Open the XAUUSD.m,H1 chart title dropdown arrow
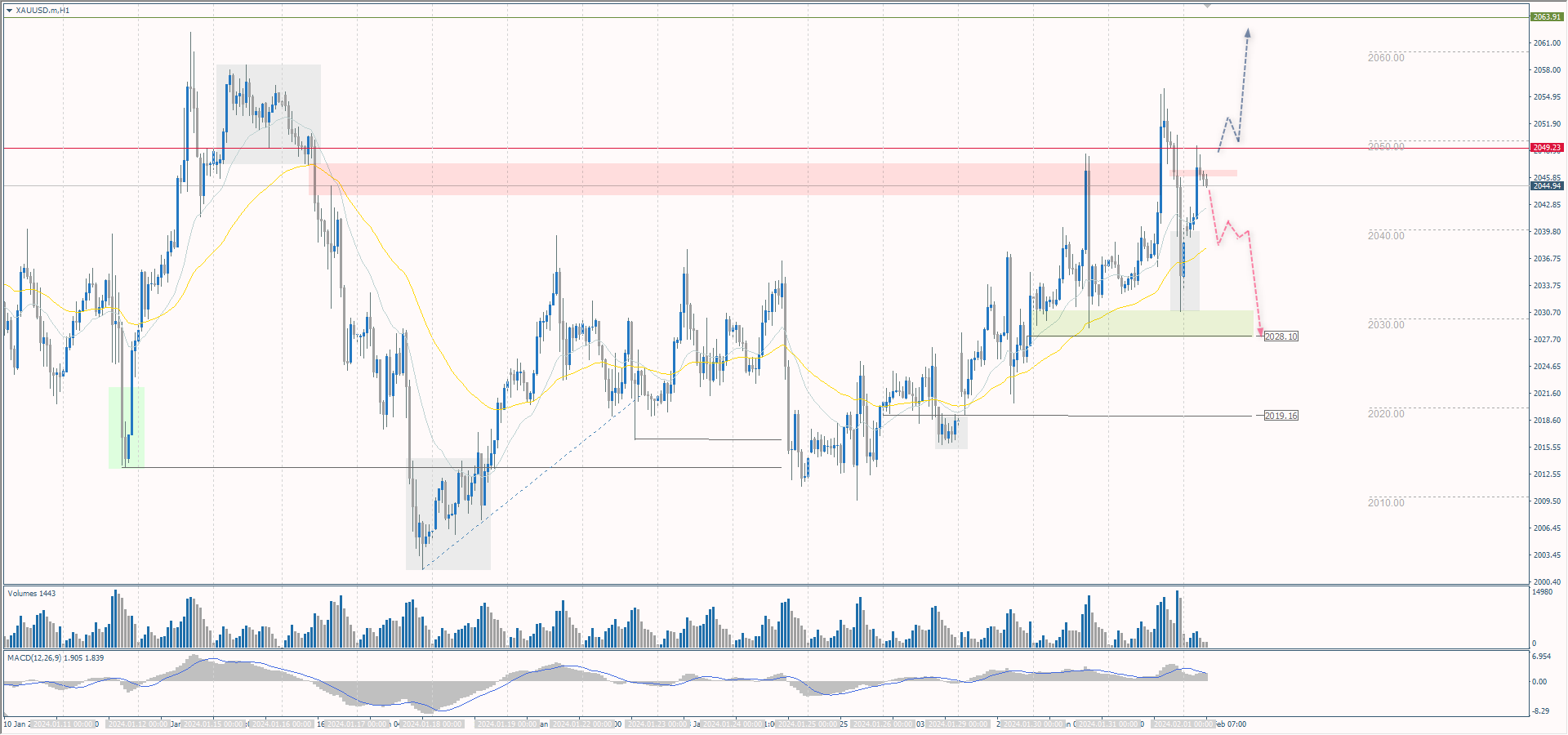 click(x=9, y=11)
